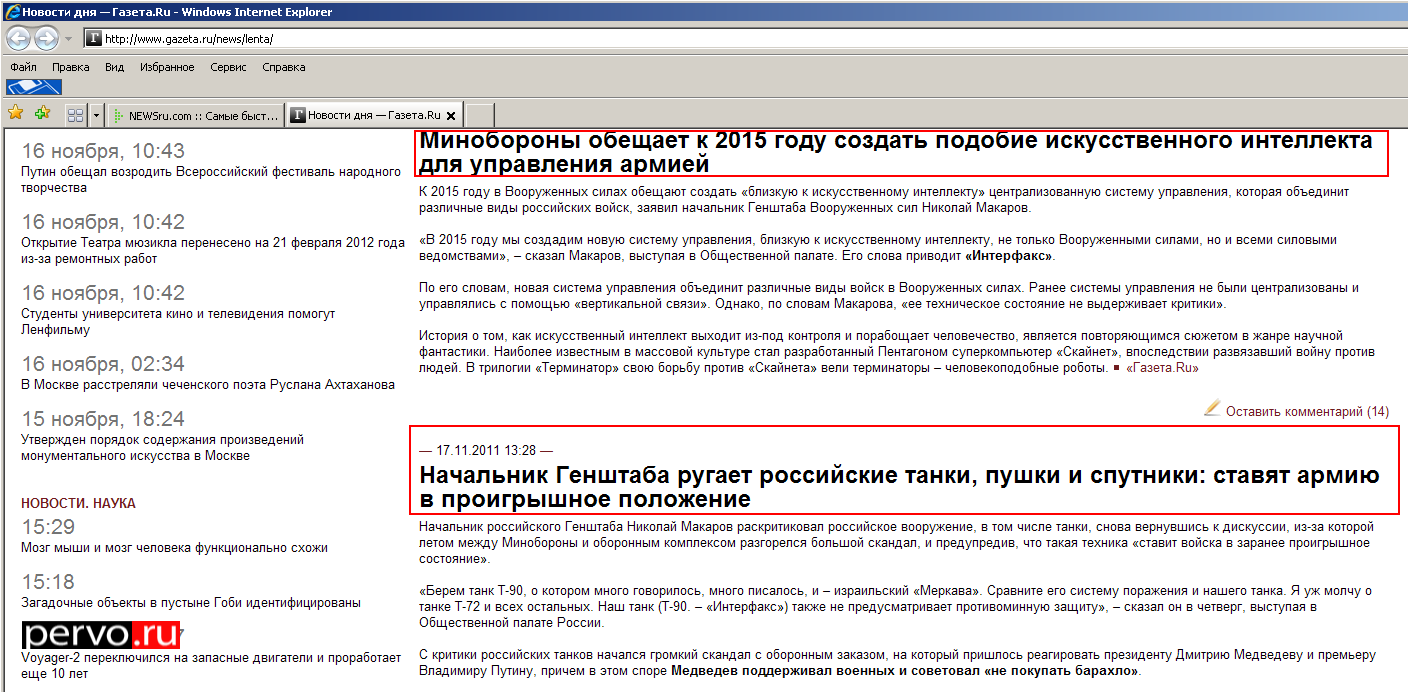The width and height of the screenshot is (1408, 692).
Task: Open news about Voyager-2 switching to backup engines
Action: click(210, 665)
